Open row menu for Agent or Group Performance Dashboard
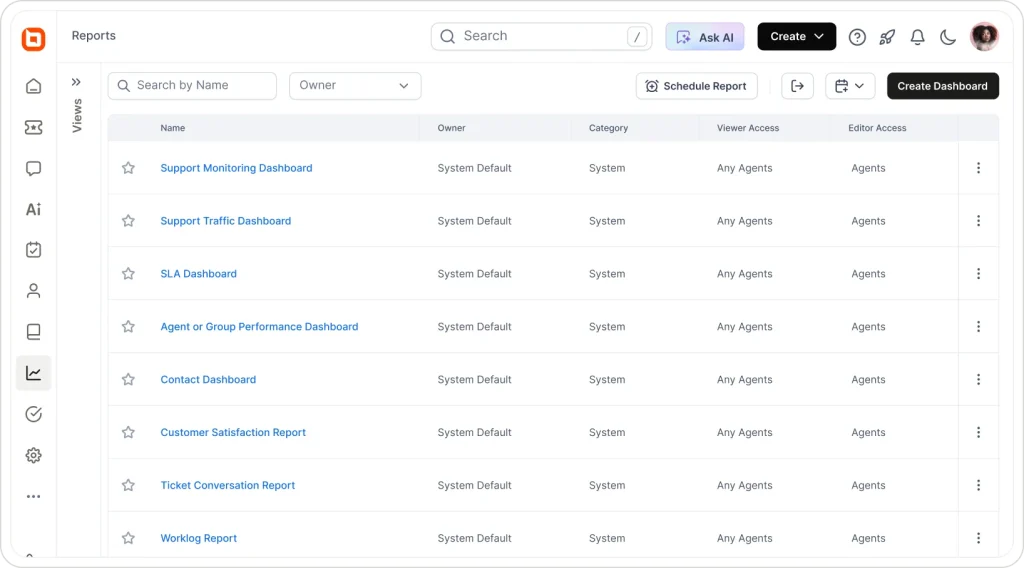The width and height of the screenshot is (1024, 568). [978, 326]
